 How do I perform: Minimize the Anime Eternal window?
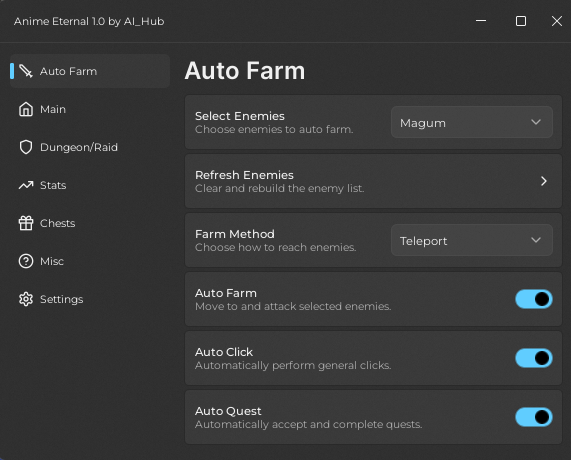pos(481,21)
